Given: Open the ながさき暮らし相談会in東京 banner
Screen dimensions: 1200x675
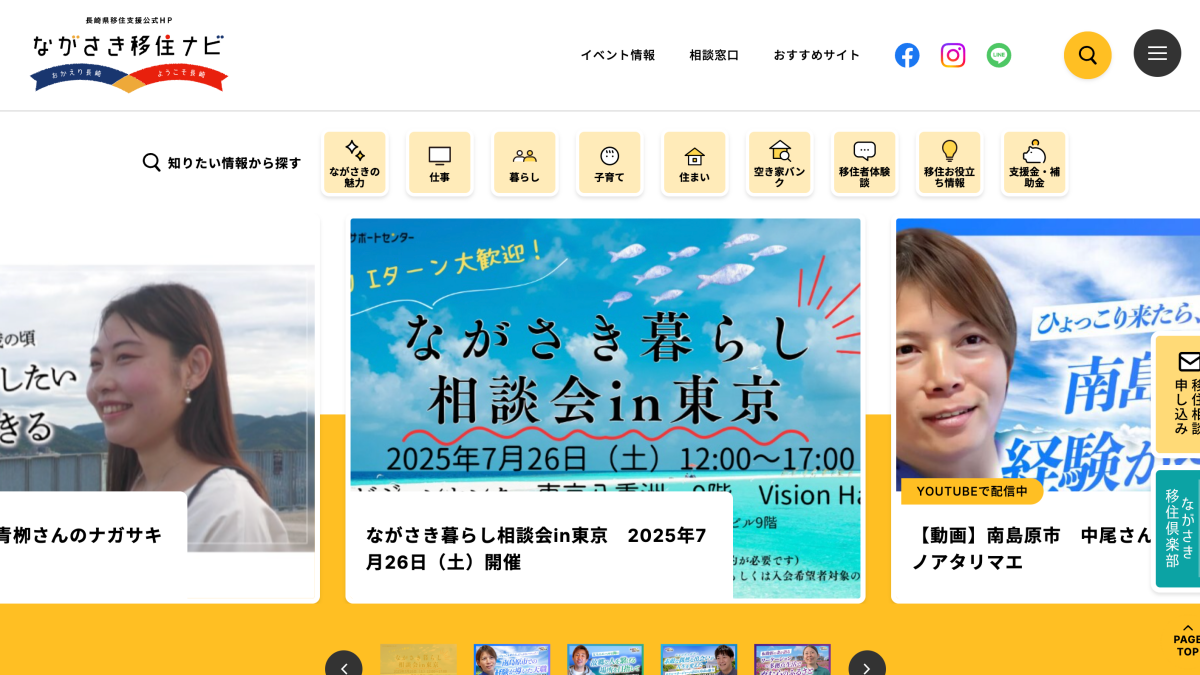Looking at the screenshot, I should (605, 410).
